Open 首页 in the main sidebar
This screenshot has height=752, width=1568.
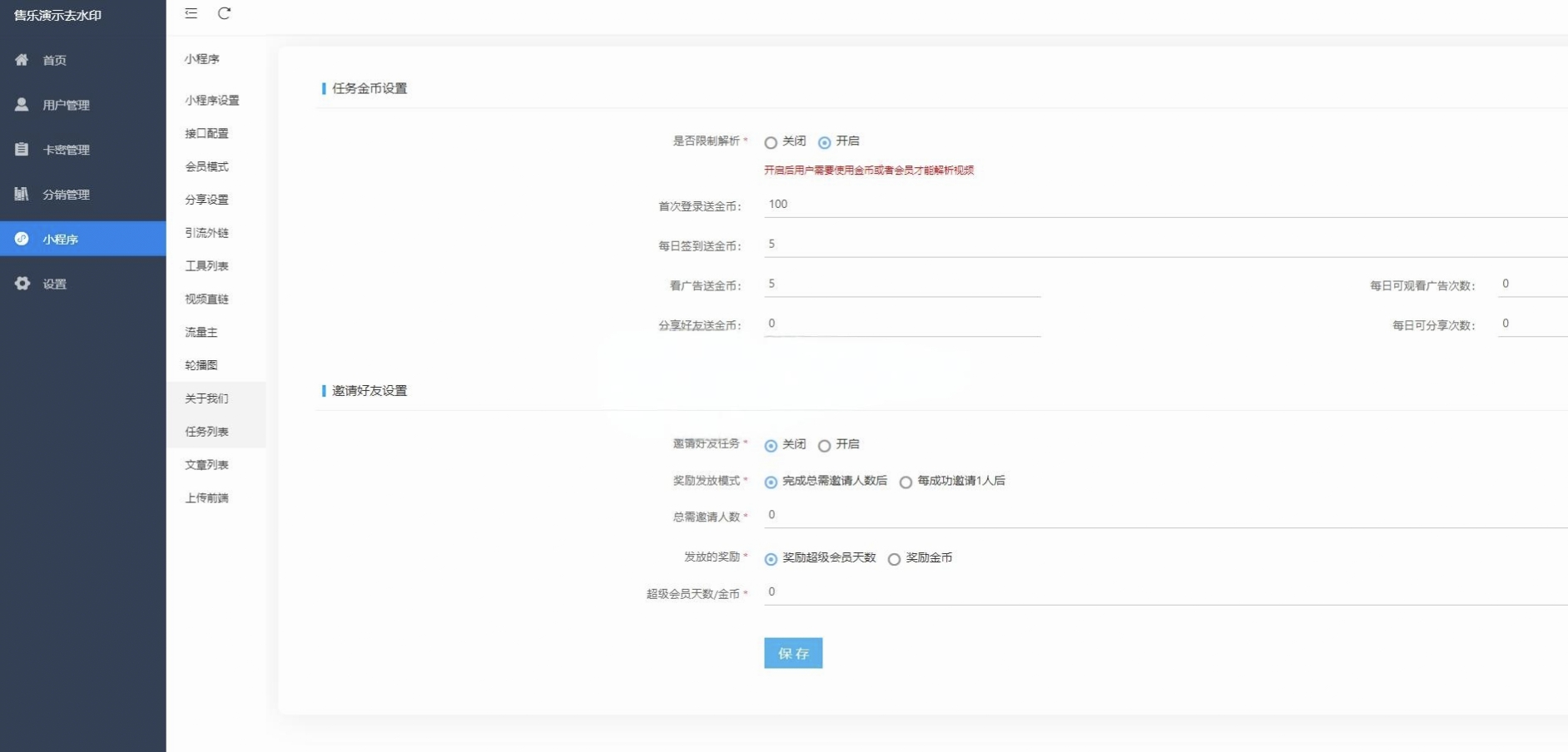point(83,60)
